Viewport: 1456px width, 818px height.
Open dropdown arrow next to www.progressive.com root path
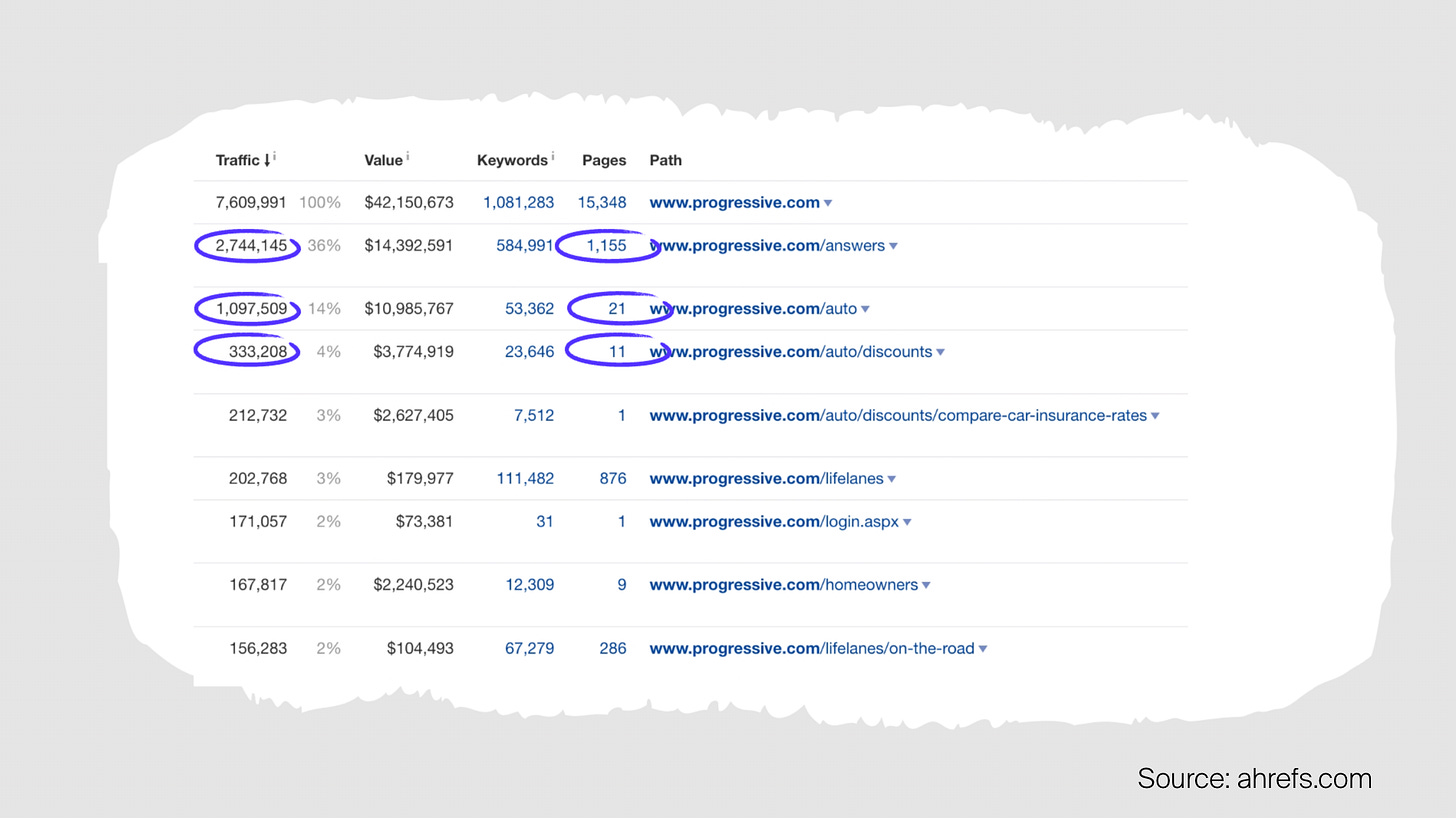click(828, 203)
